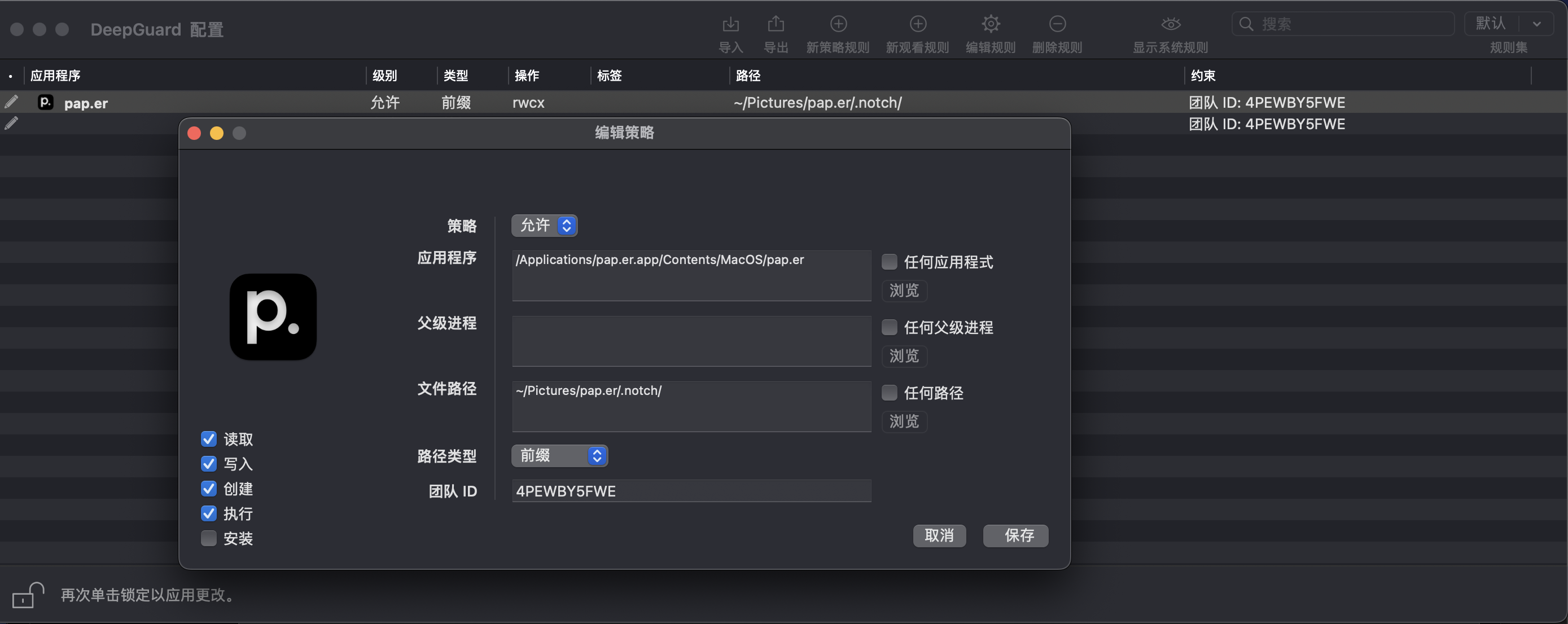The image size is (1568, 624).
Task: Click the Path (路径) column header
Action: point(748,76)
